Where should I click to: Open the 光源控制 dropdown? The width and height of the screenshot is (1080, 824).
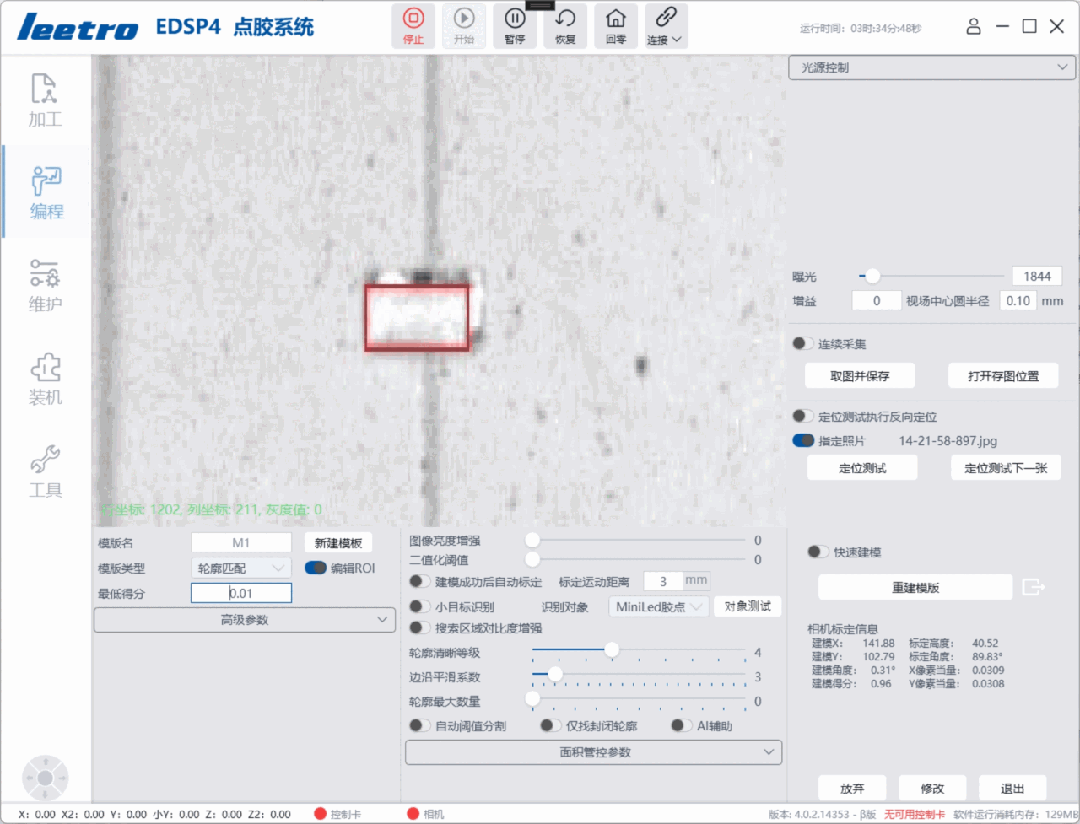931,68
